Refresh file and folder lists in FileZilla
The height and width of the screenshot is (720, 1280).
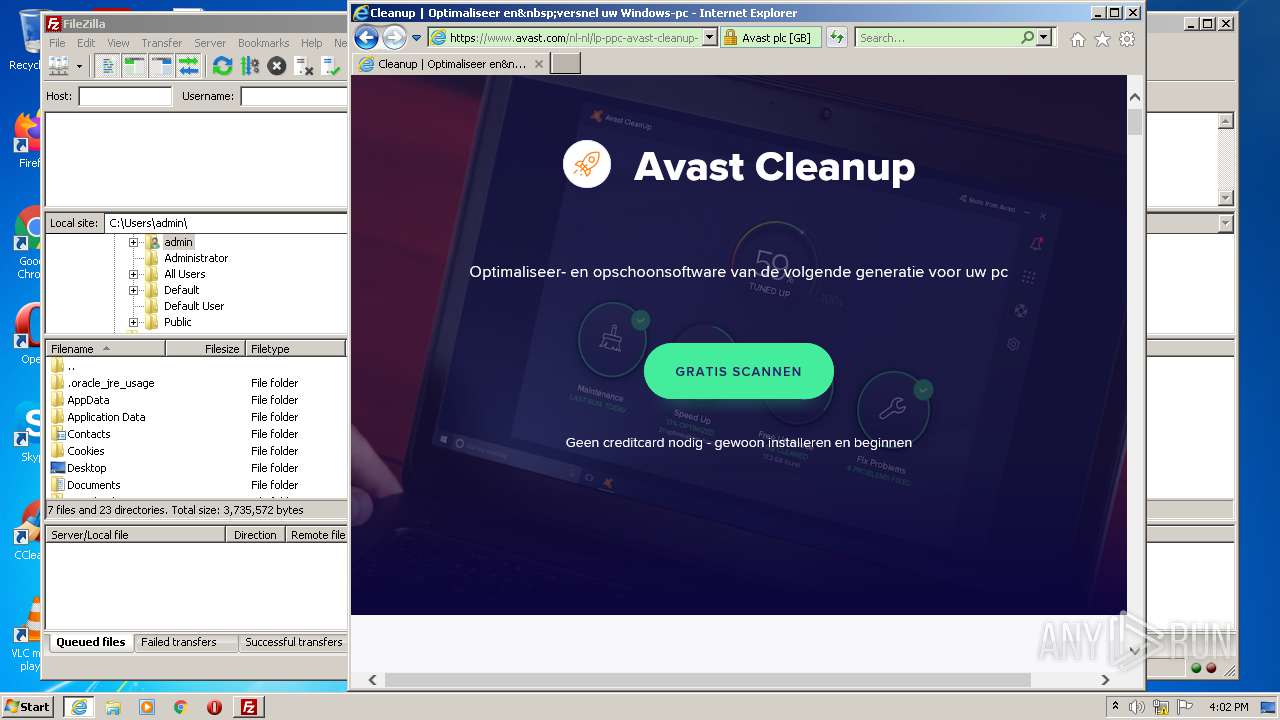coord(222,66)
